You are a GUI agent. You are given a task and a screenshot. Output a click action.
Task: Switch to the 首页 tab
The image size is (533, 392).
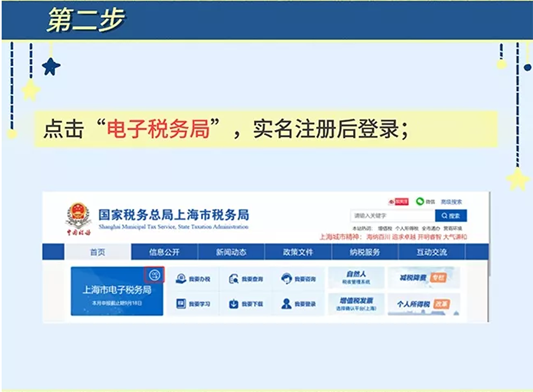tap(98, 252)
